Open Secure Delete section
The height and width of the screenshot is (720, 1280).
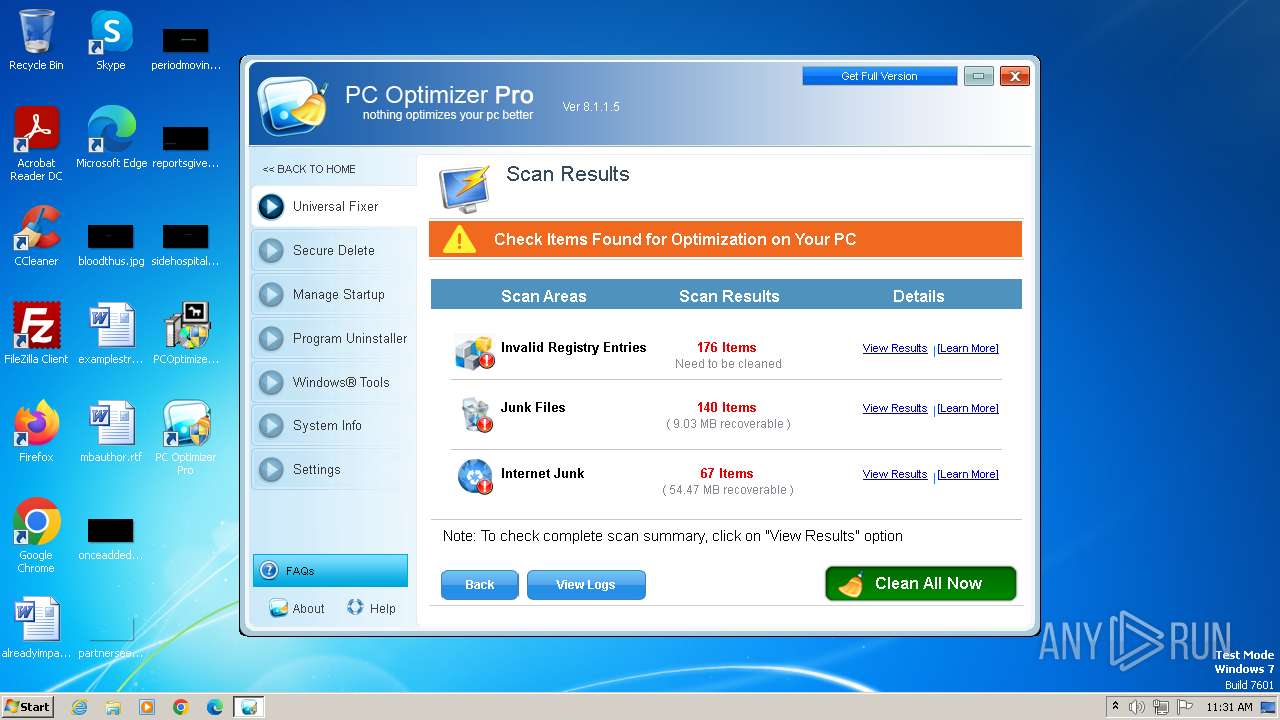point(333,250)
